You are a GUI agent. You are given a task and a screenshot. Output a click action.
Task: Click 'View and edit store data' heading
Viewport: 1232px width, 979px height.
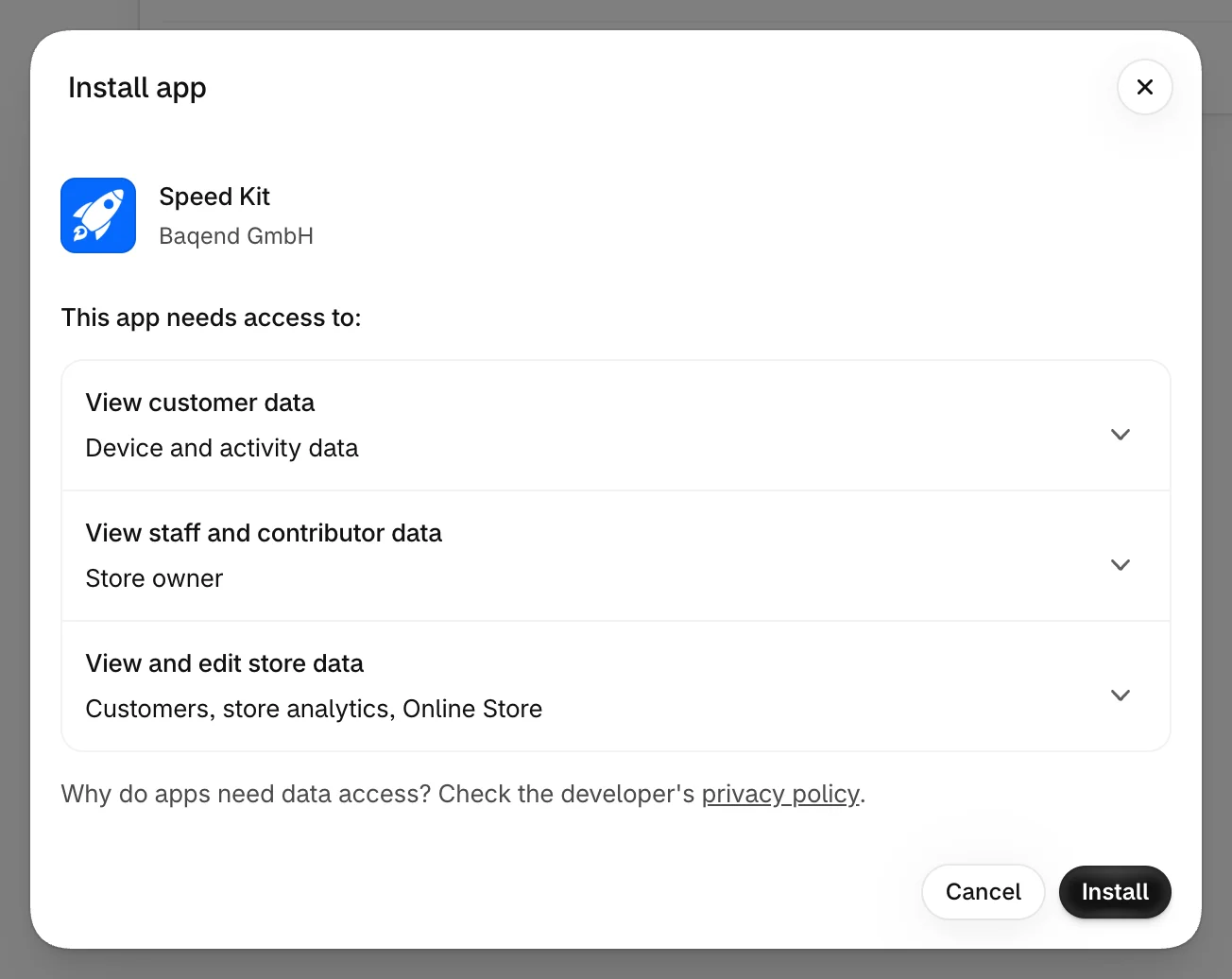pyautogui.click(x=225, y=663)
